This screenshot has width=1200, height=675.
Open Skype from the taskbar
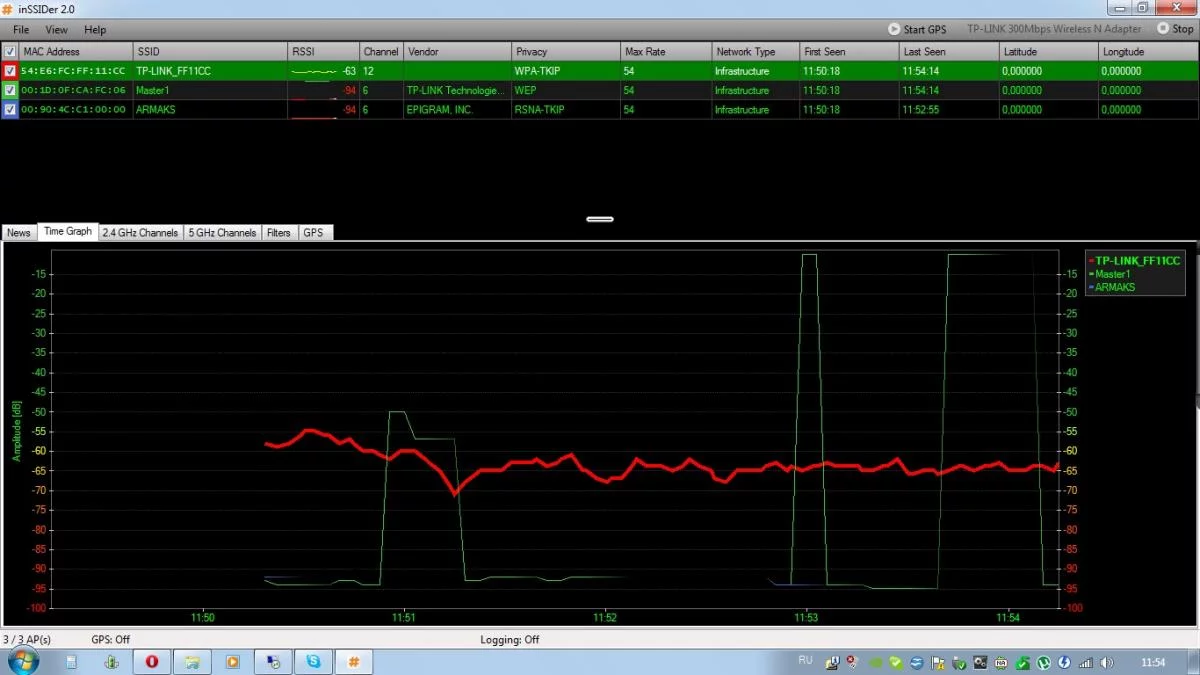(x=313, y=661)
